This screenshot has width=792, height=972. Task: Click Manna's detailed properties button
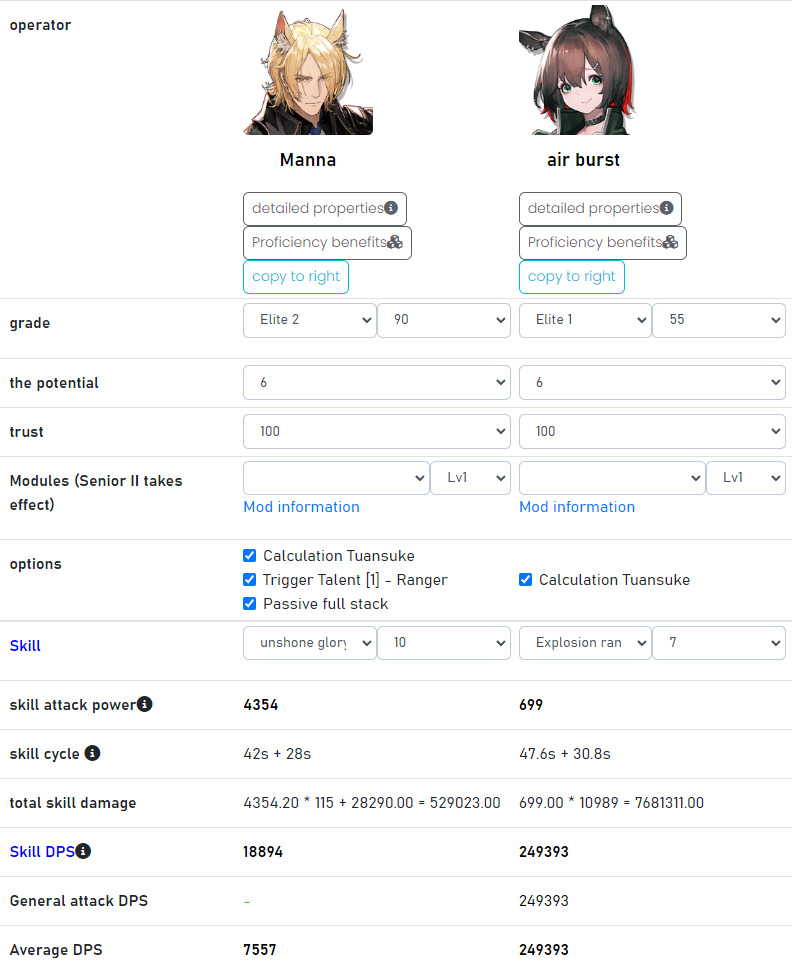325,209
